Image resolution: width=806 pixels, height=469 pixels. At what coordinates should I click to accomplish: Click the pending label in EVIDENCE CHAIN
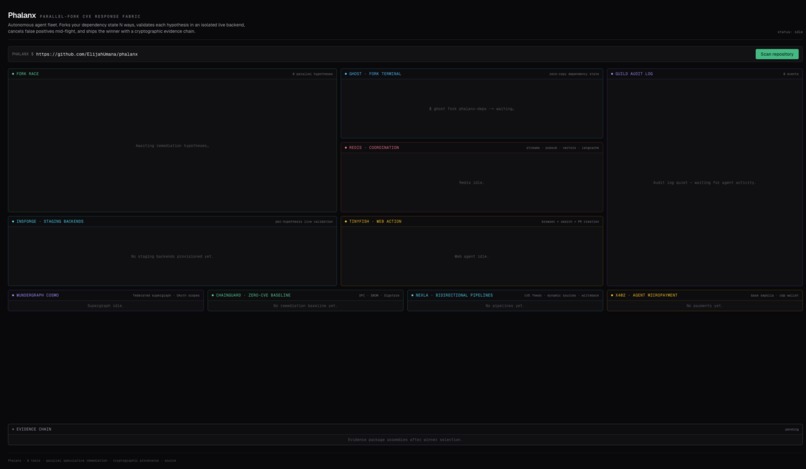(x=792, y=429)
